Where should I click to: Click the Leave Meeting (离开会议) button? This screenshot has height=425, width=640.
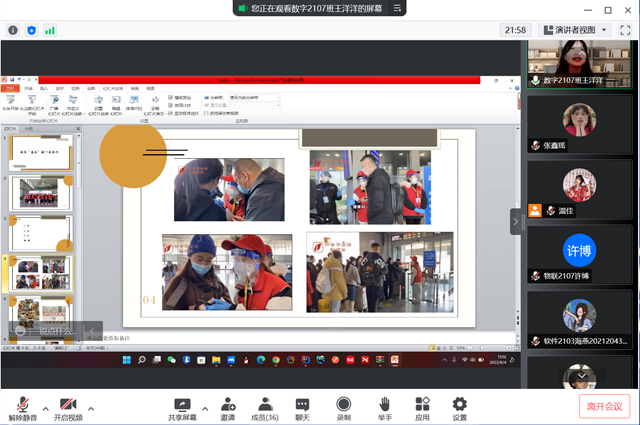604,406
